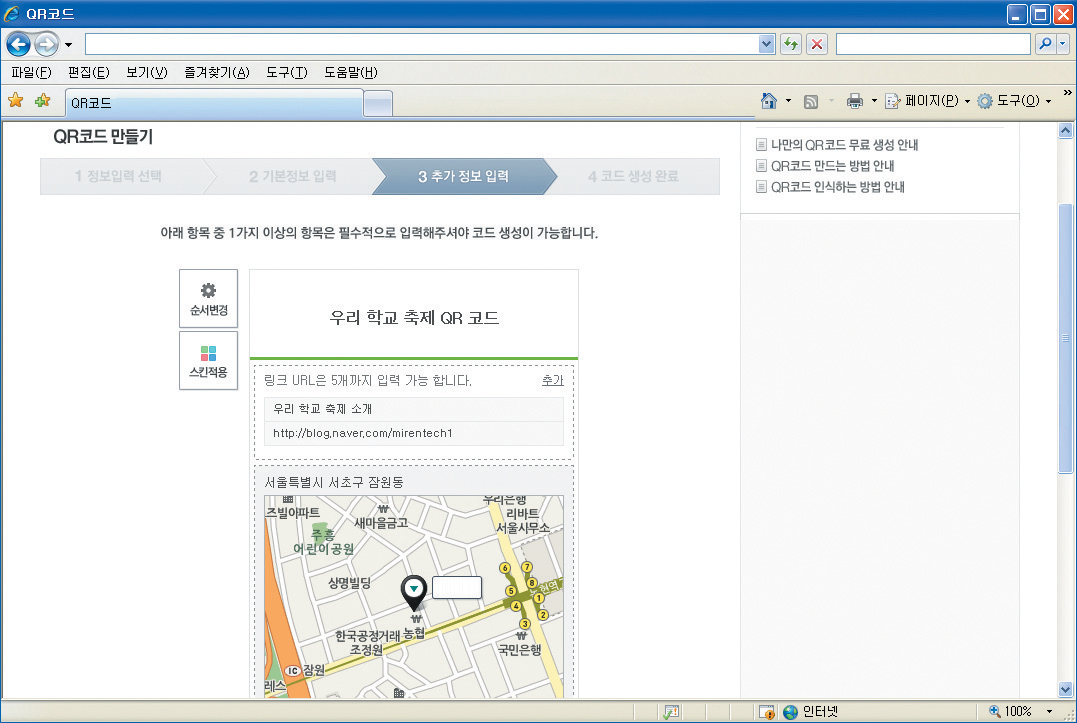The height and width of the screenshot is (723, 1077).
Task: Click the map location pin marker
Action: click(x=413, y=591)
